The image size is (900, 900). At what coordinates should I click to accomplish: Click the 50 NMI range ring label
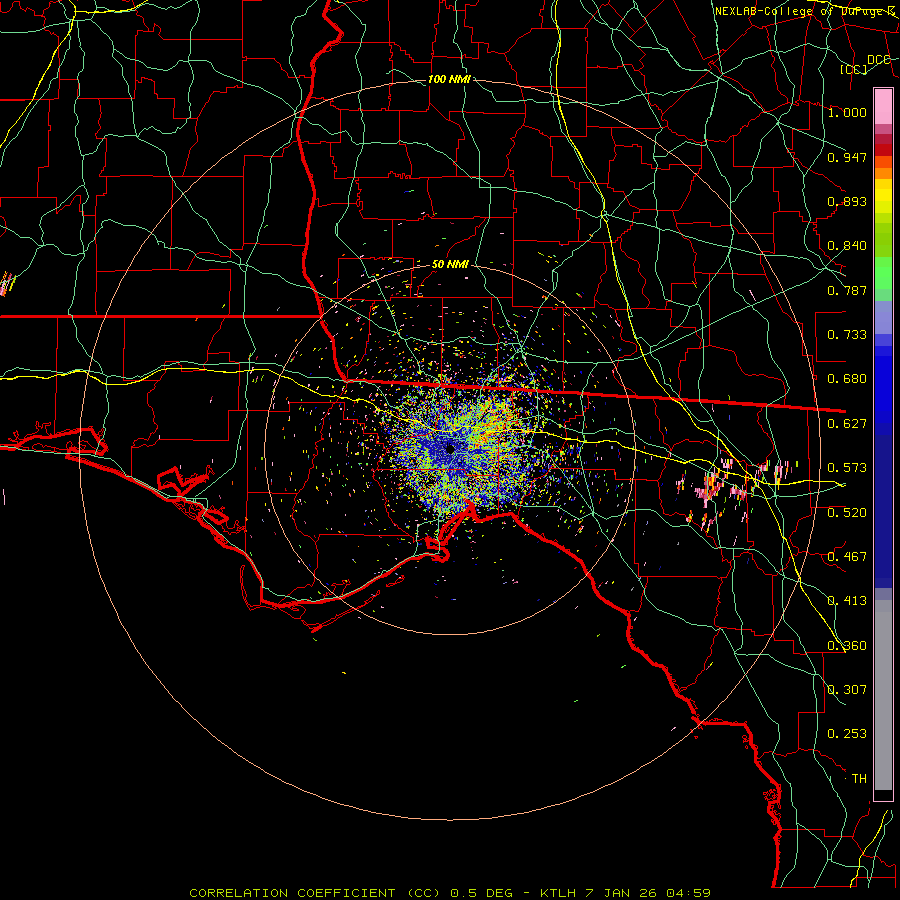(x=450, y=265)
